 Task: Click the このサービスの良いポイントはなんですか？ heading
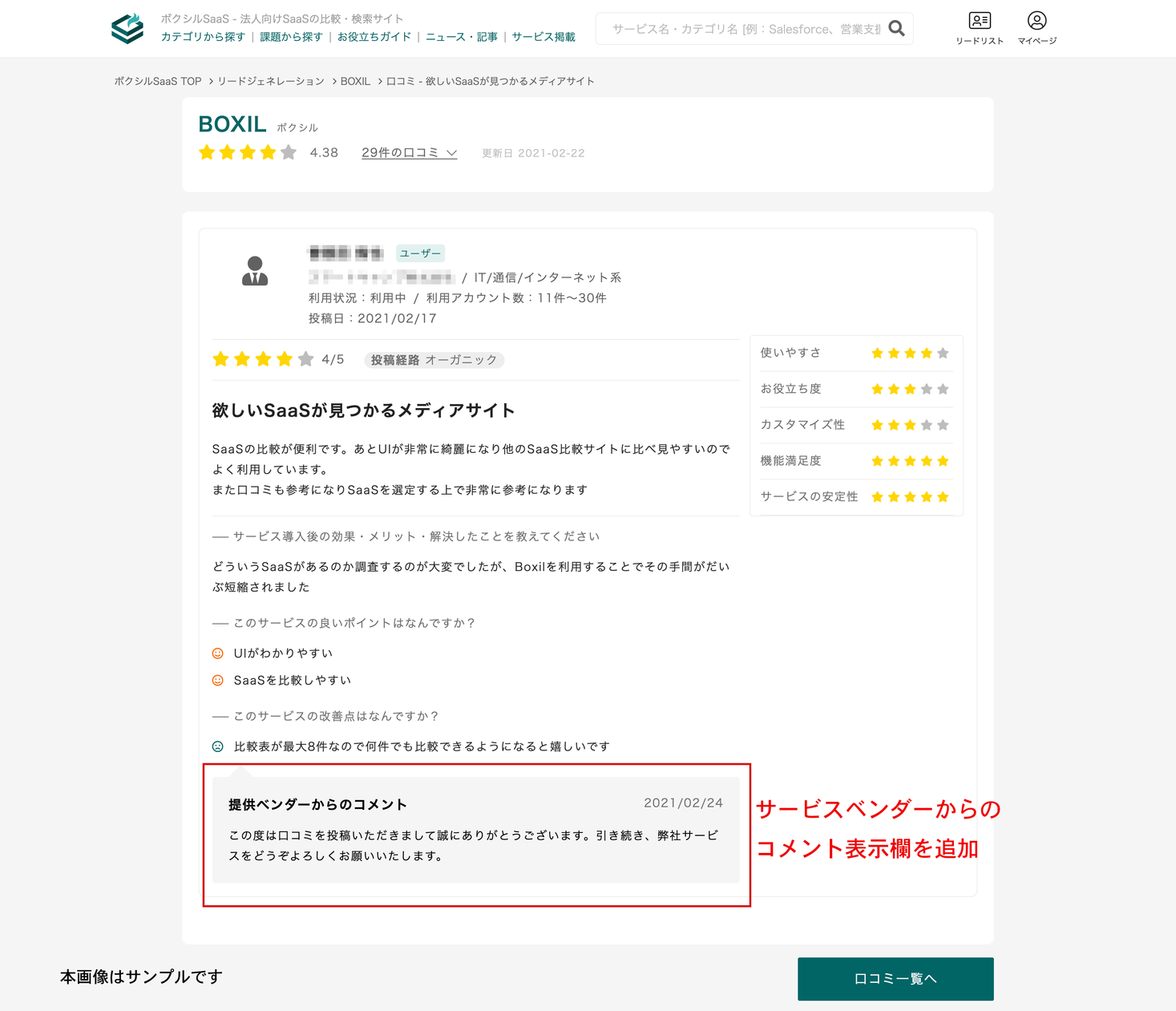point(354,623)
